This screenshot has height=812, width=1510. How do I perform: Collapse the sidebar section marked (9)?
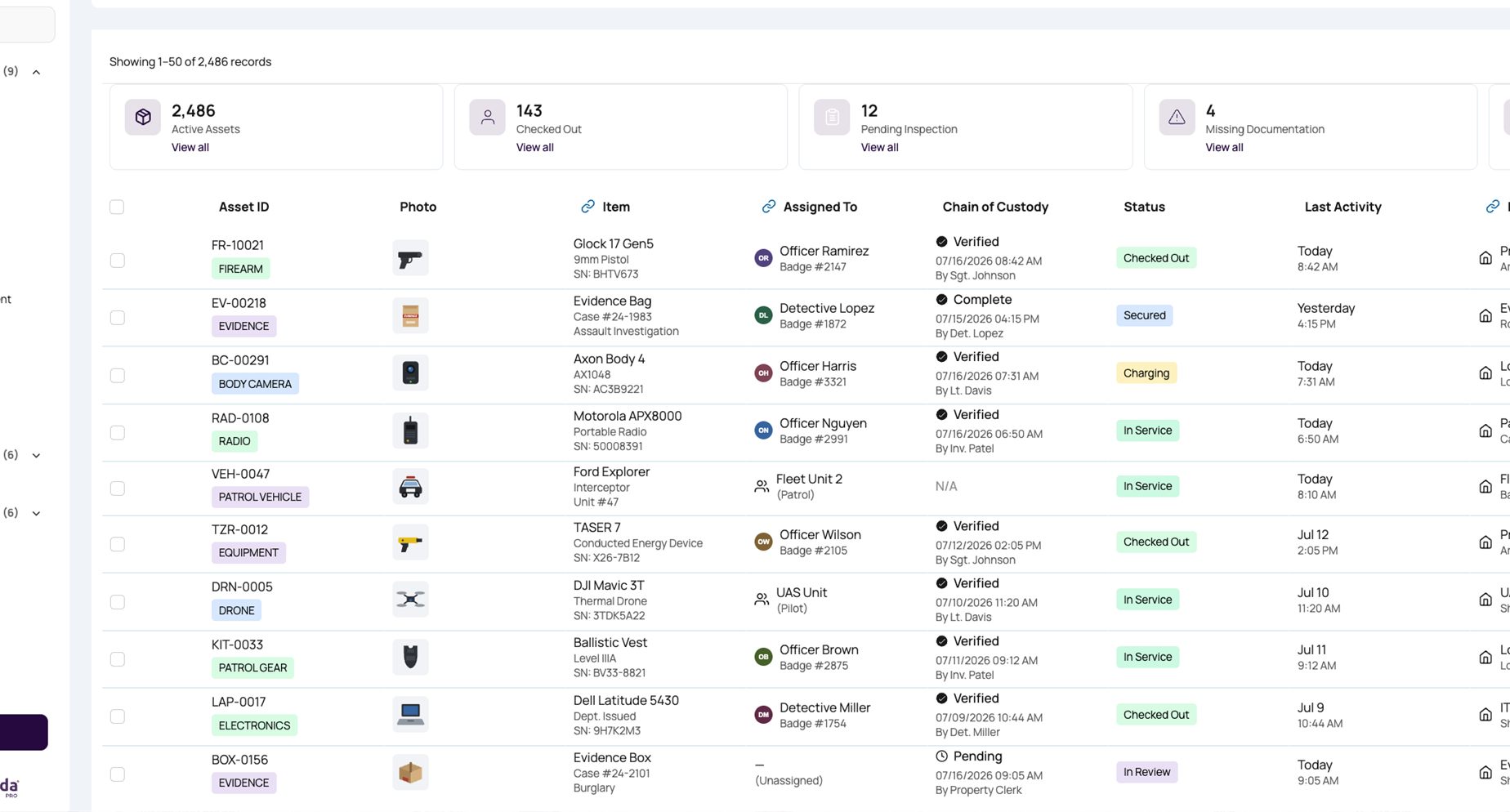(36, 72)
